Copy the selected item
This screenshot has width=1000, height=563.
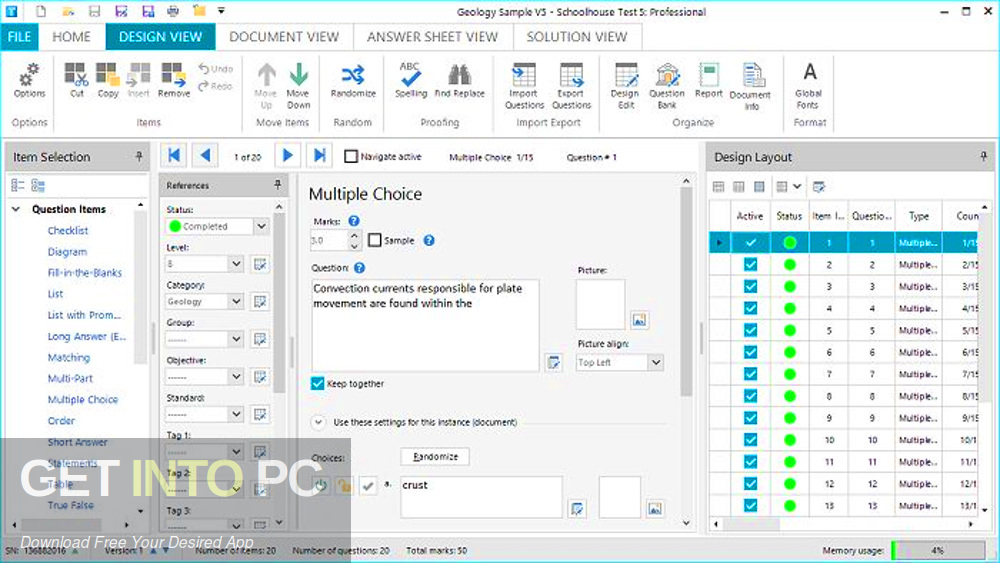coord(108,81)
